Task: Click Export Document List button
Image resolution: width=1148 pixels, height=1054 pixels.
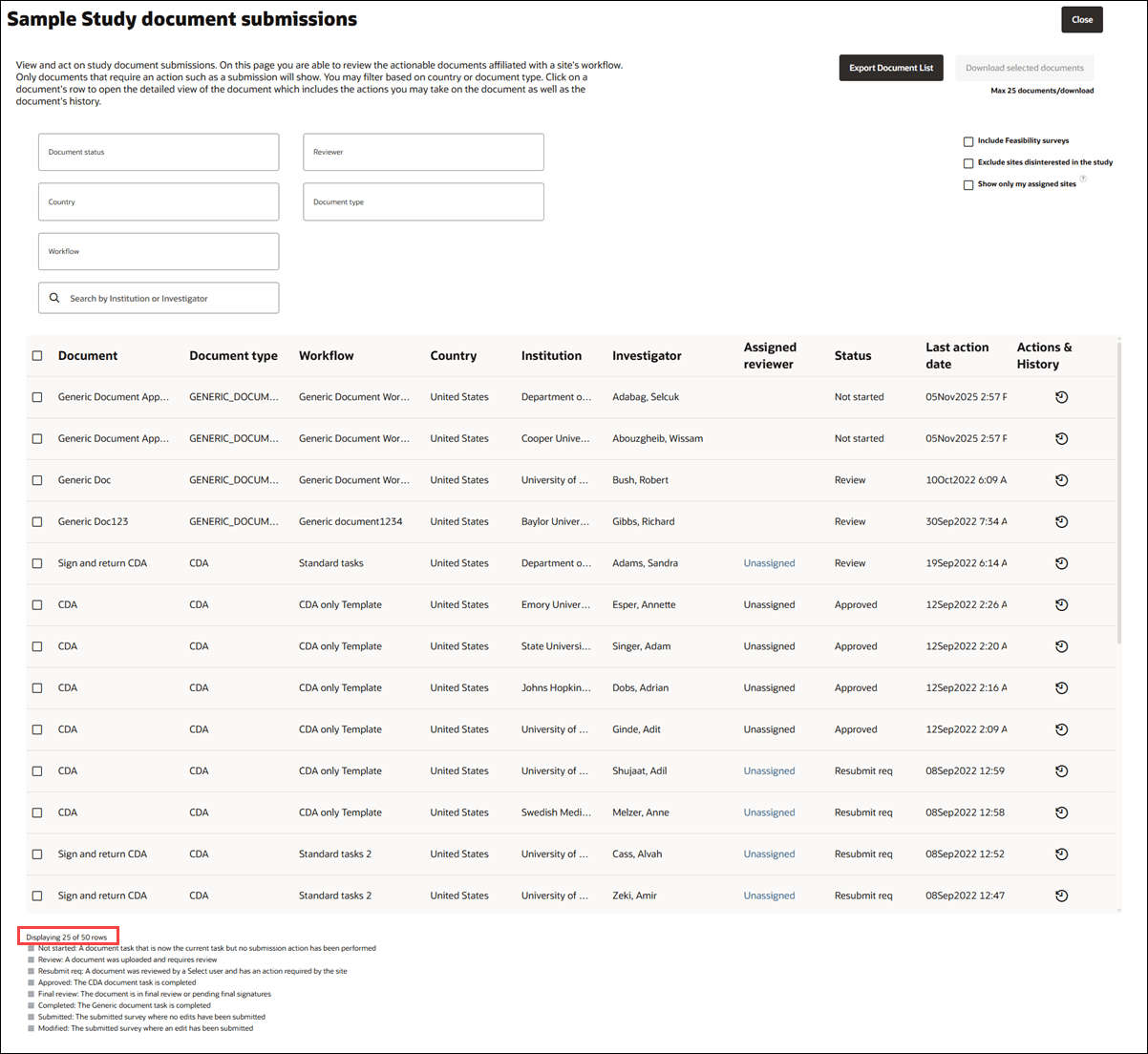Action: [x=891, y=68]
